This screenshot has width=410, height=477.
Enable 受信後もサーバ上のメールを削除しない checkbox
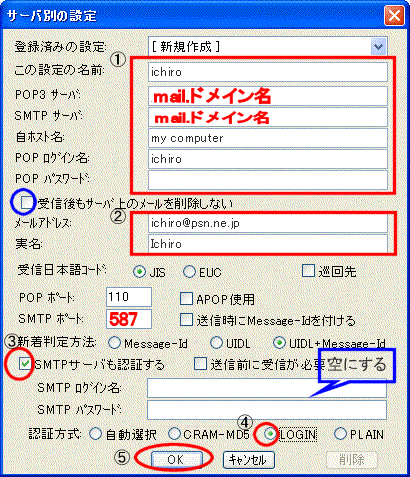(x=27, y=203)
